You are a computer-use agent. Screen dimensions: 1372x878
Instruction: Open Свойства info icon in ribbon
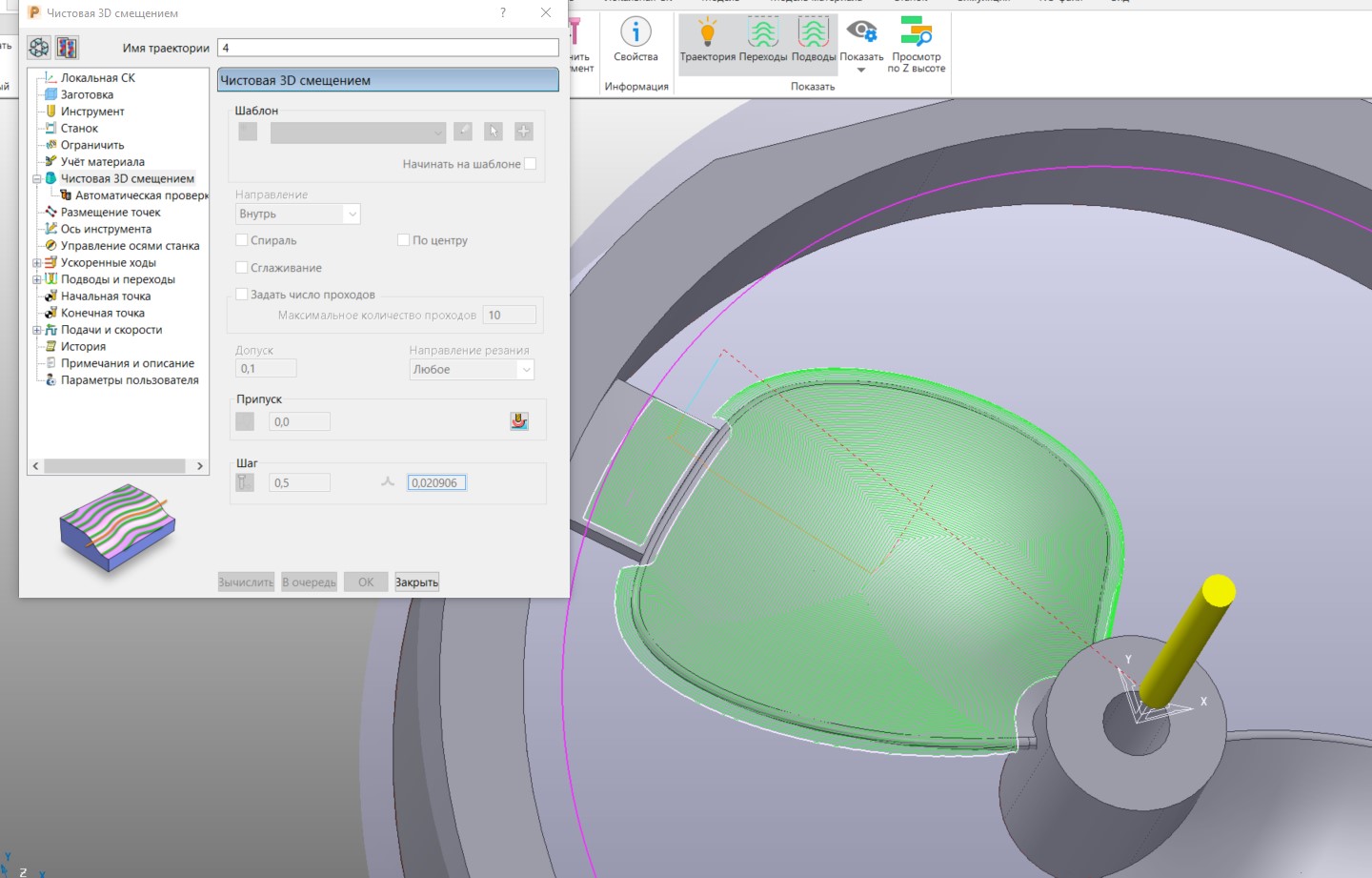click(x=636, y=40)
